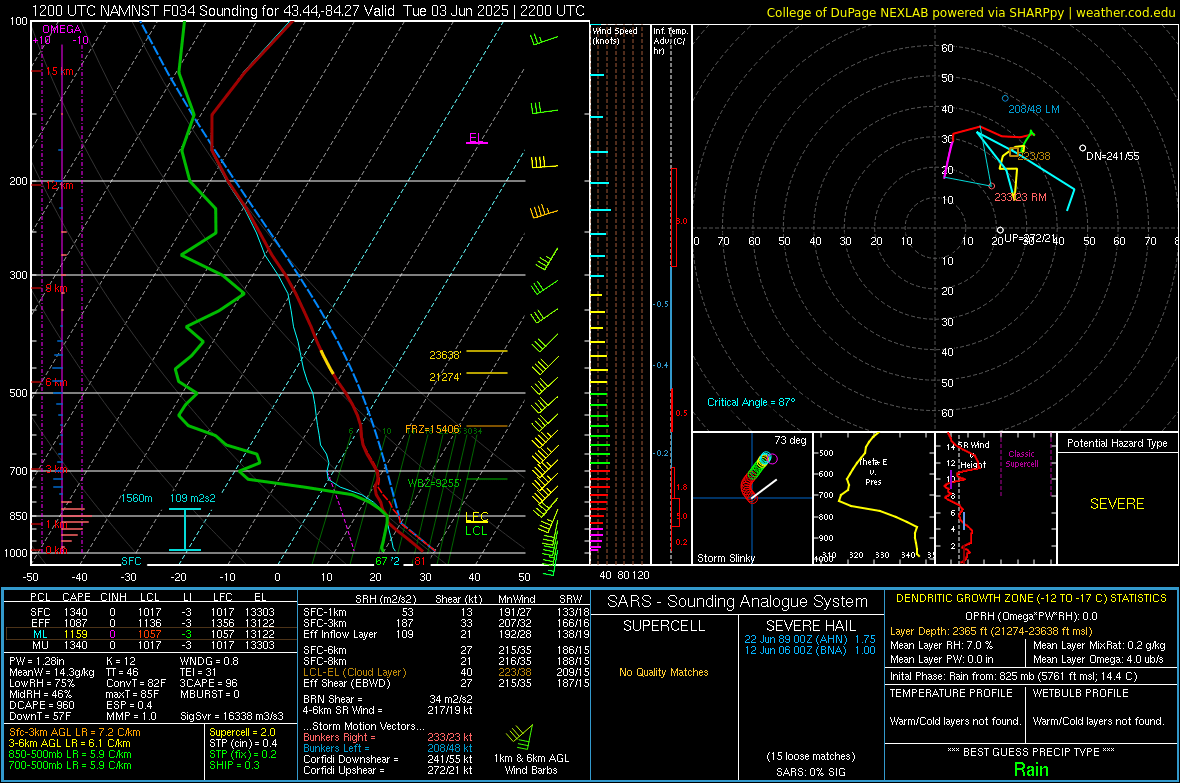Image resolution: width=1180 pixels, height=783 pixels.
Task: Click the Supercell = 2.0 parameter
Action: click(242, 733)
